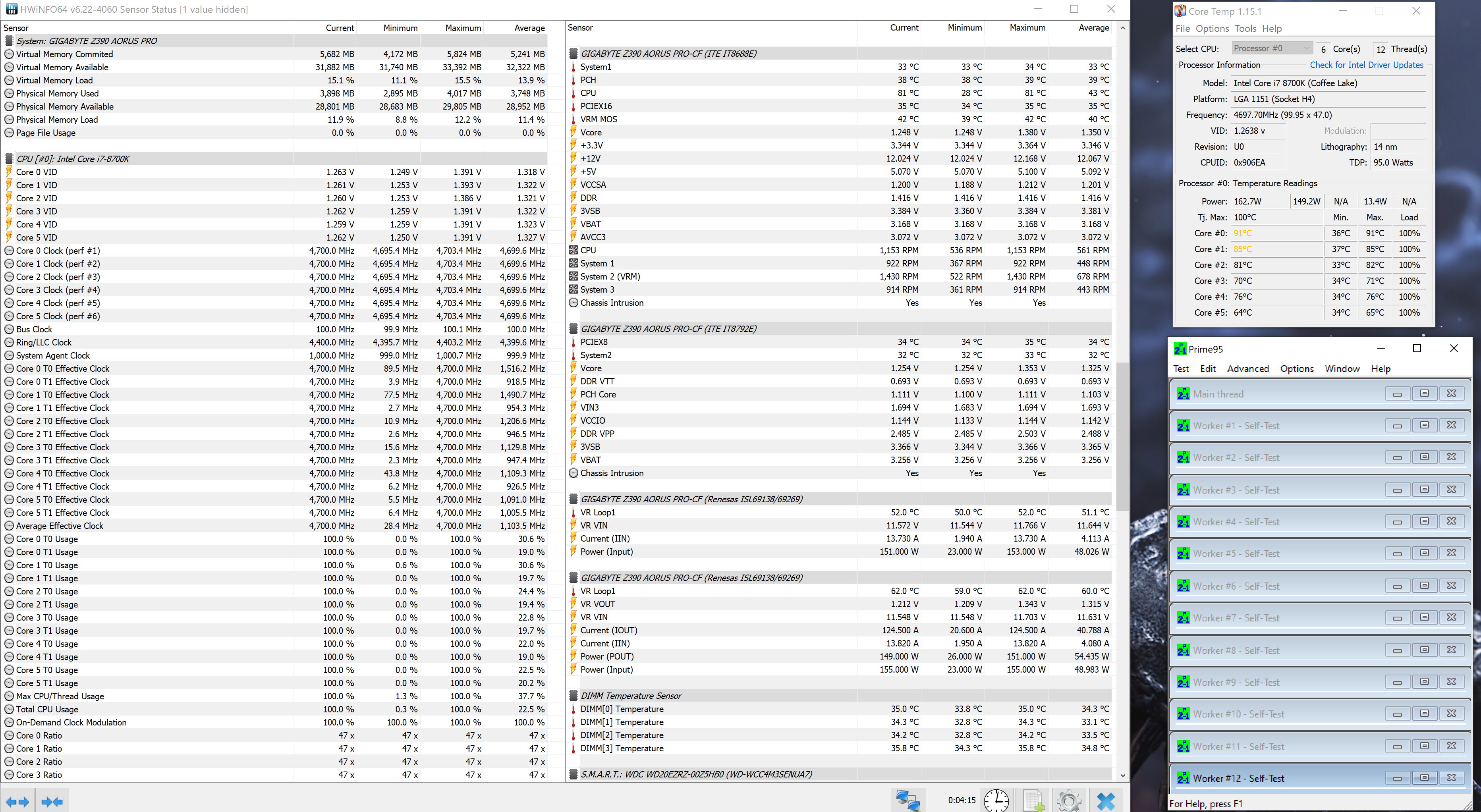Start logging with the sheet-plus icon
The width and height of the screenshot is (1481, 812).
pos(1033,800)
